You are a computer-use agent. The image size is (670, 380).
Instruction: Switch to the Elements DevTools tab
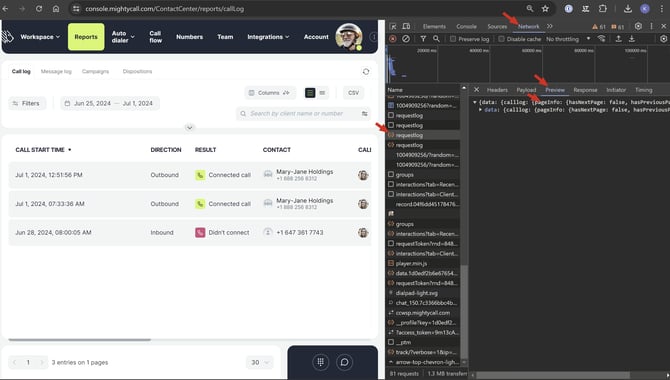tap(434, 26)
